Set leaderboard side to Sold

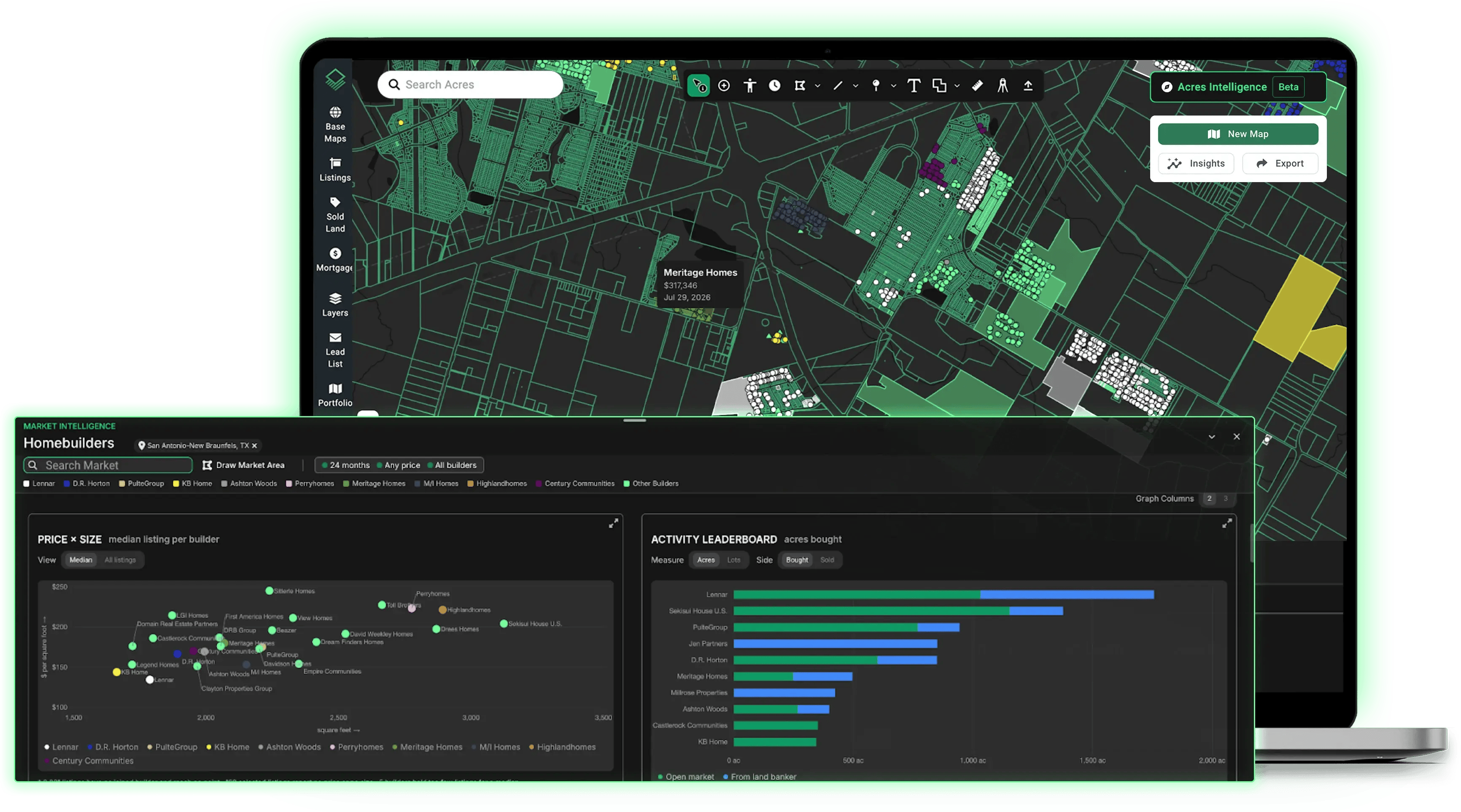(827, 560)
